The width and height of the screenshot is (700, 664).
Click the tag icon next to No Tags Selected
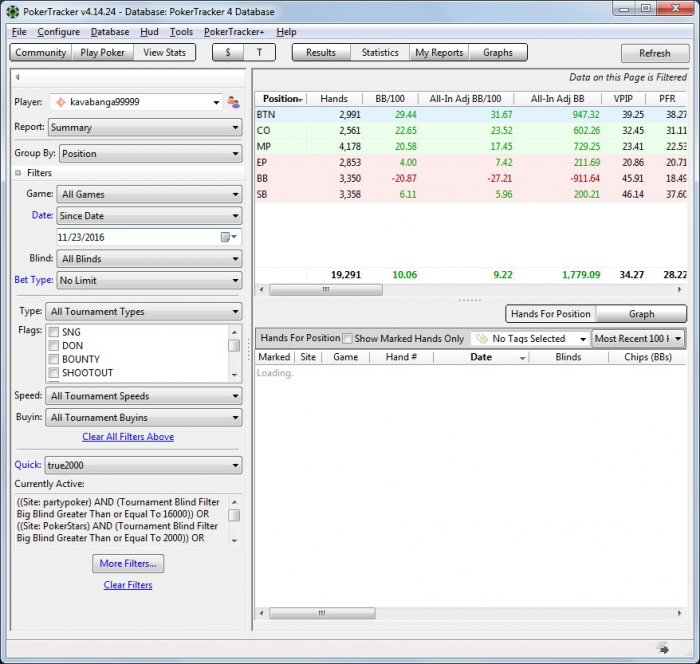click(481, 339)
